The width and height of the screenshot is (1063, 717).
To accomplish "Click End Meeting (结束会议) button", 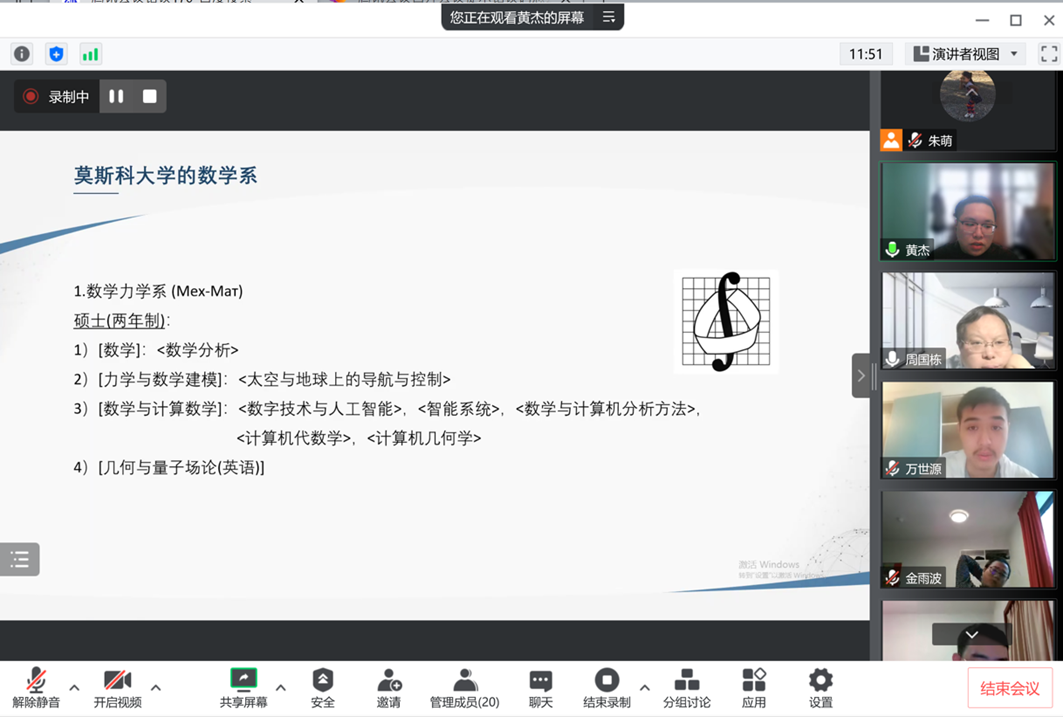I will click(x=1009, y=688).
